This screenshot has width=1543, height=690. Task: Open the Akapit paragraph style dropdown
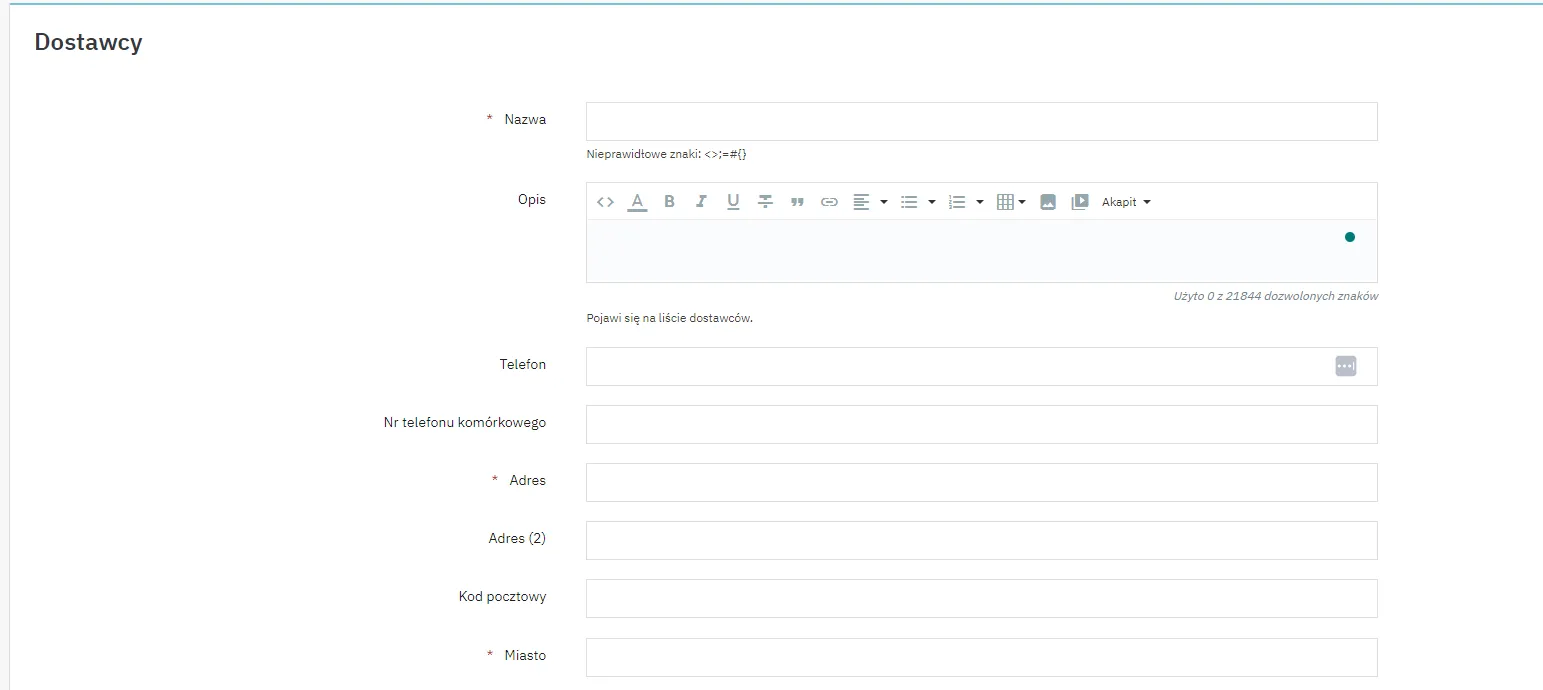tap(1126, 202)
